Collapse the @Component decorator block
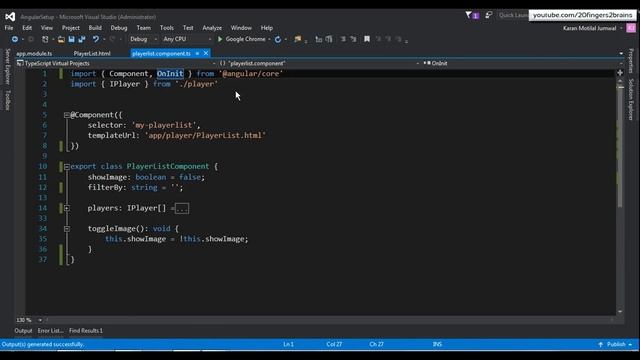 (67, 115)
